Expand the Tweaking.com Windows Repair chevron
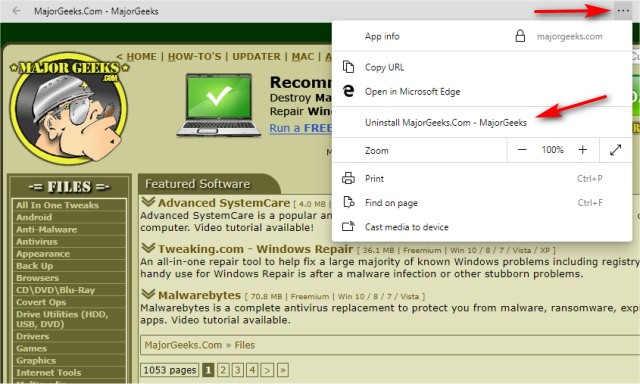The height and width of the screenshot is (384, 640). coord(148,248)
